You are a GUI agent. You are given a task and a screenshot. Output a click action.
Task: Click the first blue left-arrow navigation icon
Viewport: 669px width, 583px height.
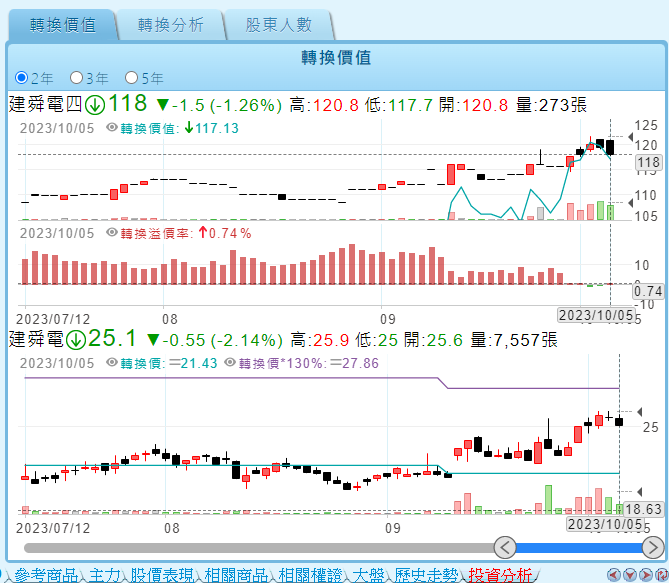coord(613,575)
